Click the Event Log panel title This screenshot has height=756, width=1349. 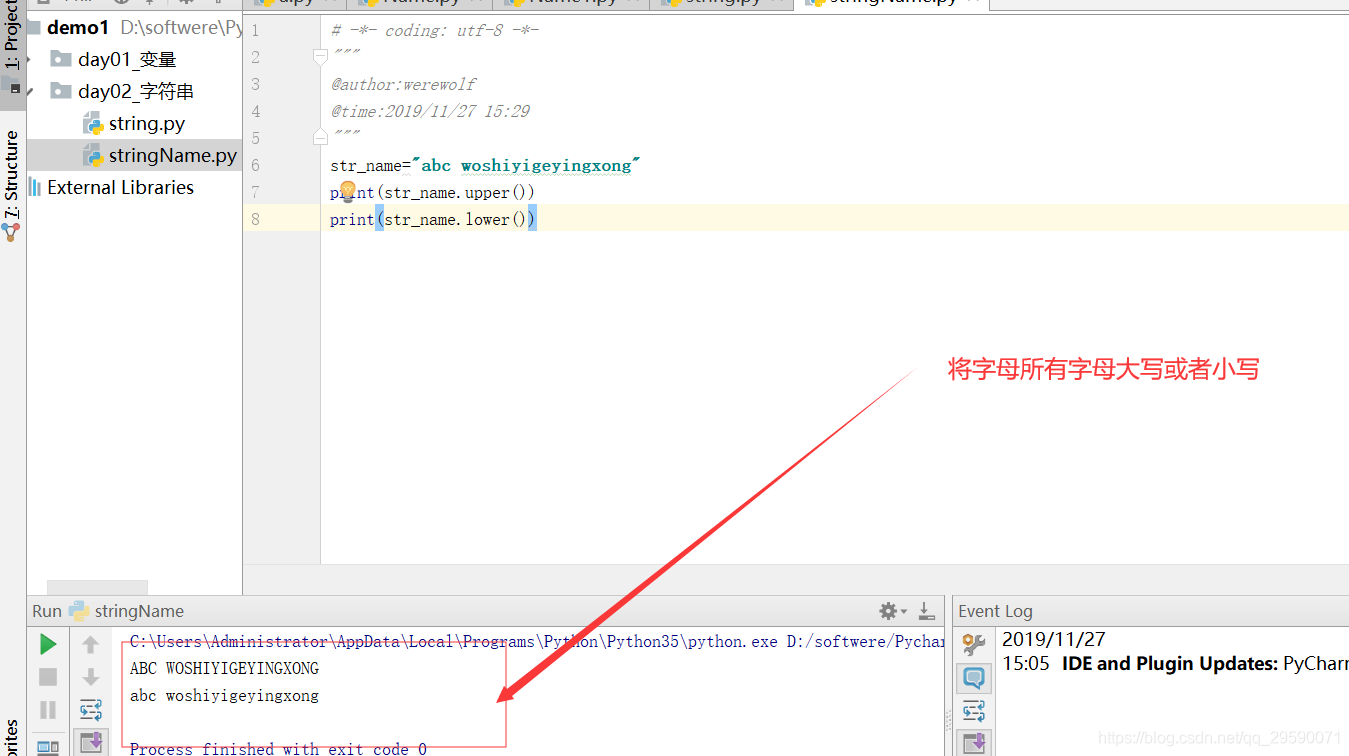tap(995, 611)
